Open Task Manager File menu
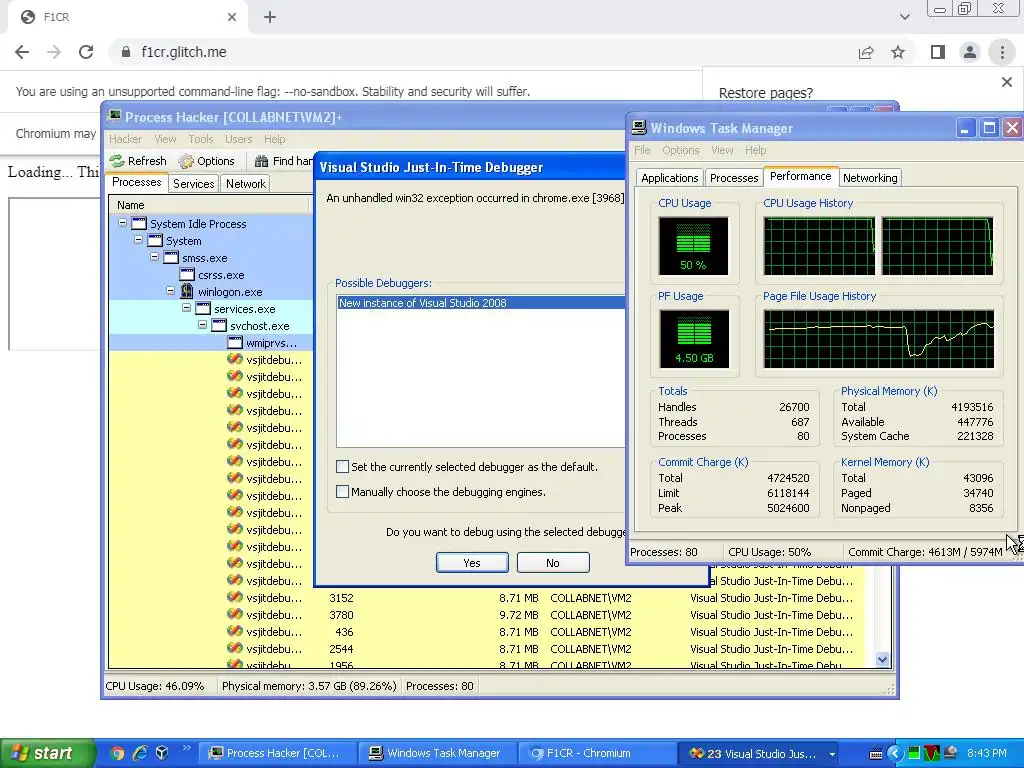This screenshot has width=1024, height=768. pyautogui.click(x=642, y=150)
